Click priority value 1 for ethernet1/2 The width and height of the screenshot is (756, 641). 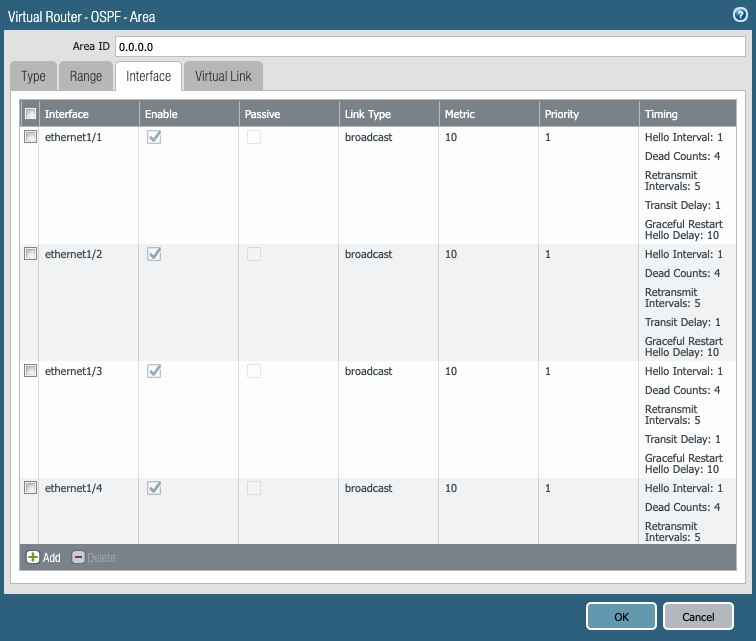(x=548, y=254)
